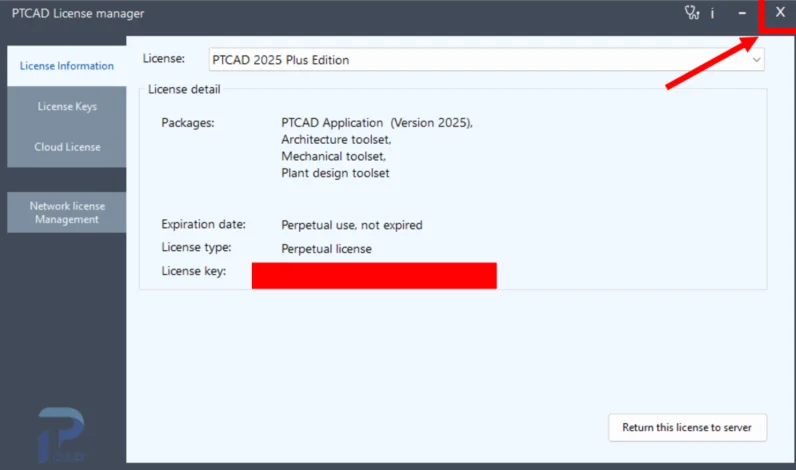This screenshot has height=470, width=796.
Task: Select the 'Perpetual license' value
Action: tap(326, 249)
